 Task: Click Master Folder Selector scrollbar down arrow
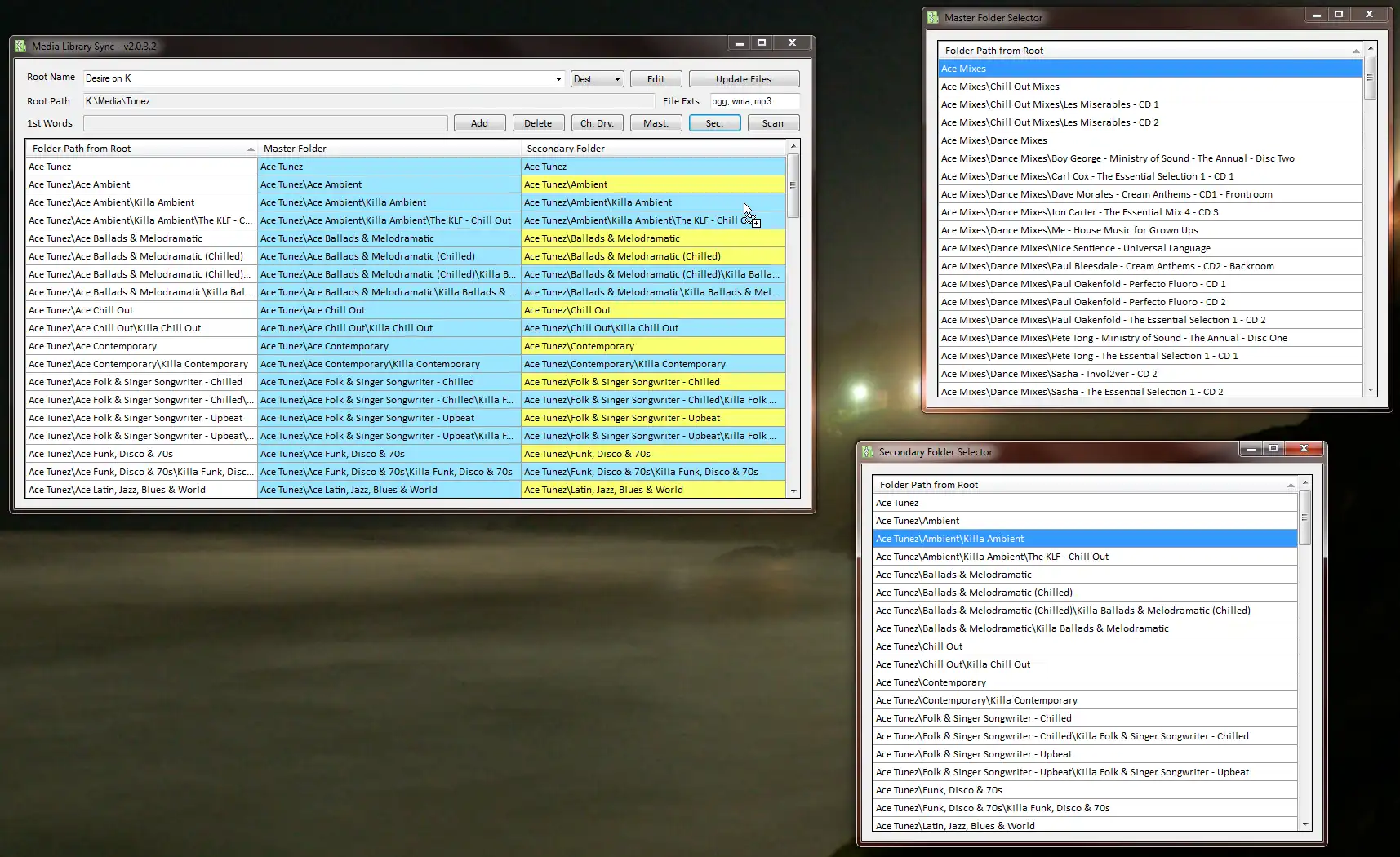[1371, 390]
